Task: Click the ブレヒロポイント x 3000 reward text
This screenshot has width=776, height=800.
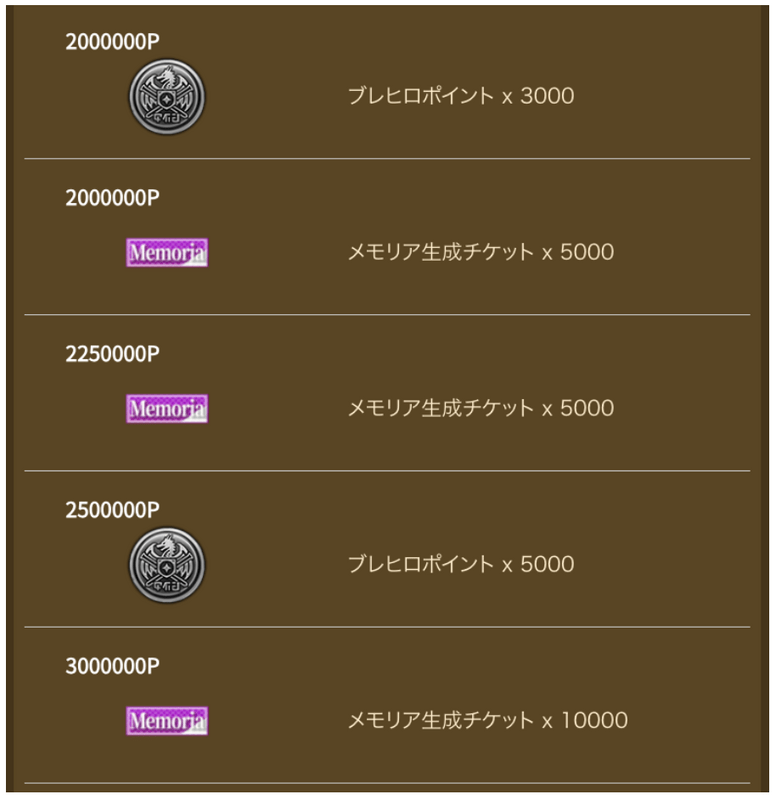Action: click(461, 96)
